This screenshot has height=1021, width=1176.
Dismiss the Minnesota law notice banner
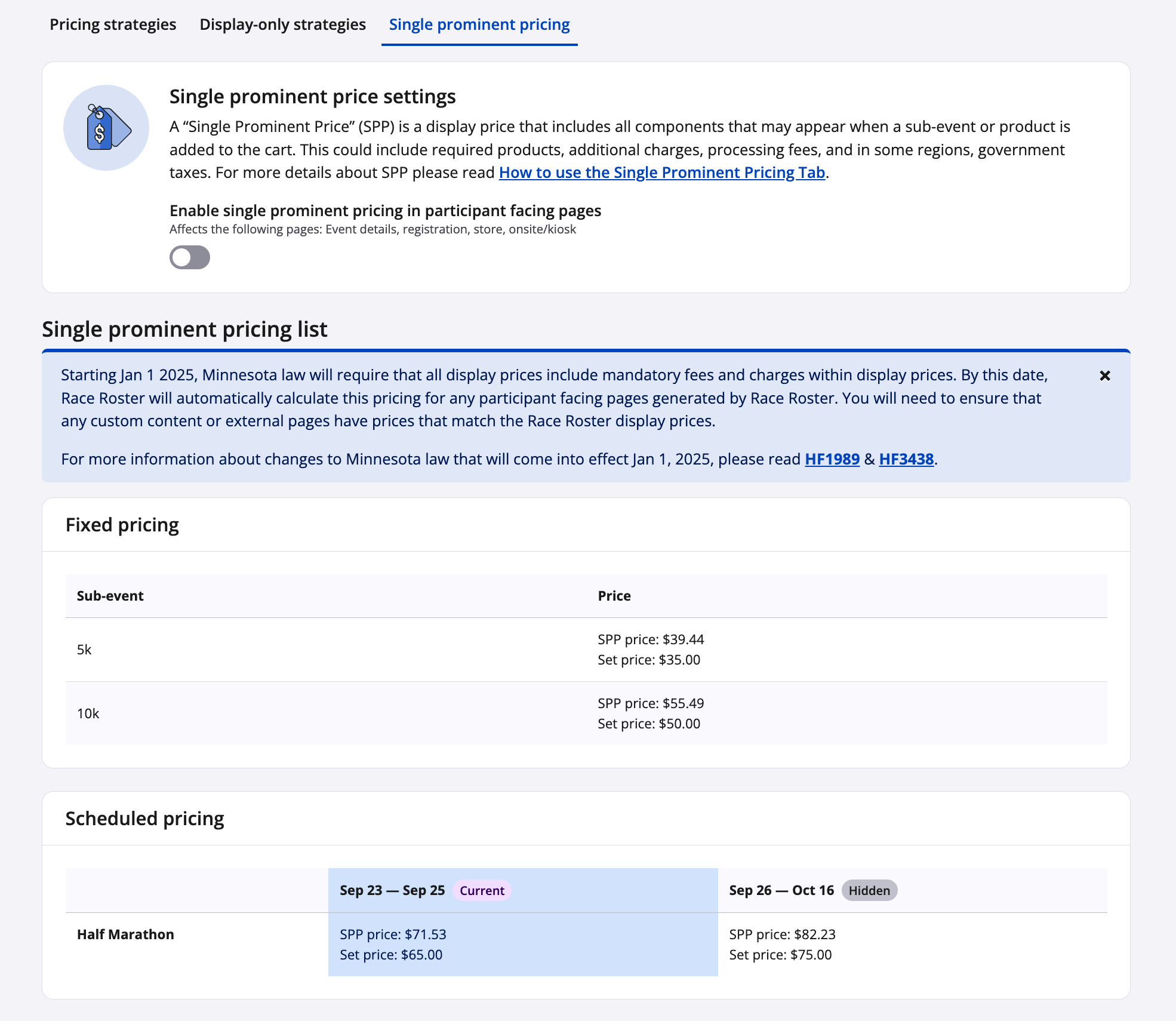pyautogui.click(x=1105, y=376)
